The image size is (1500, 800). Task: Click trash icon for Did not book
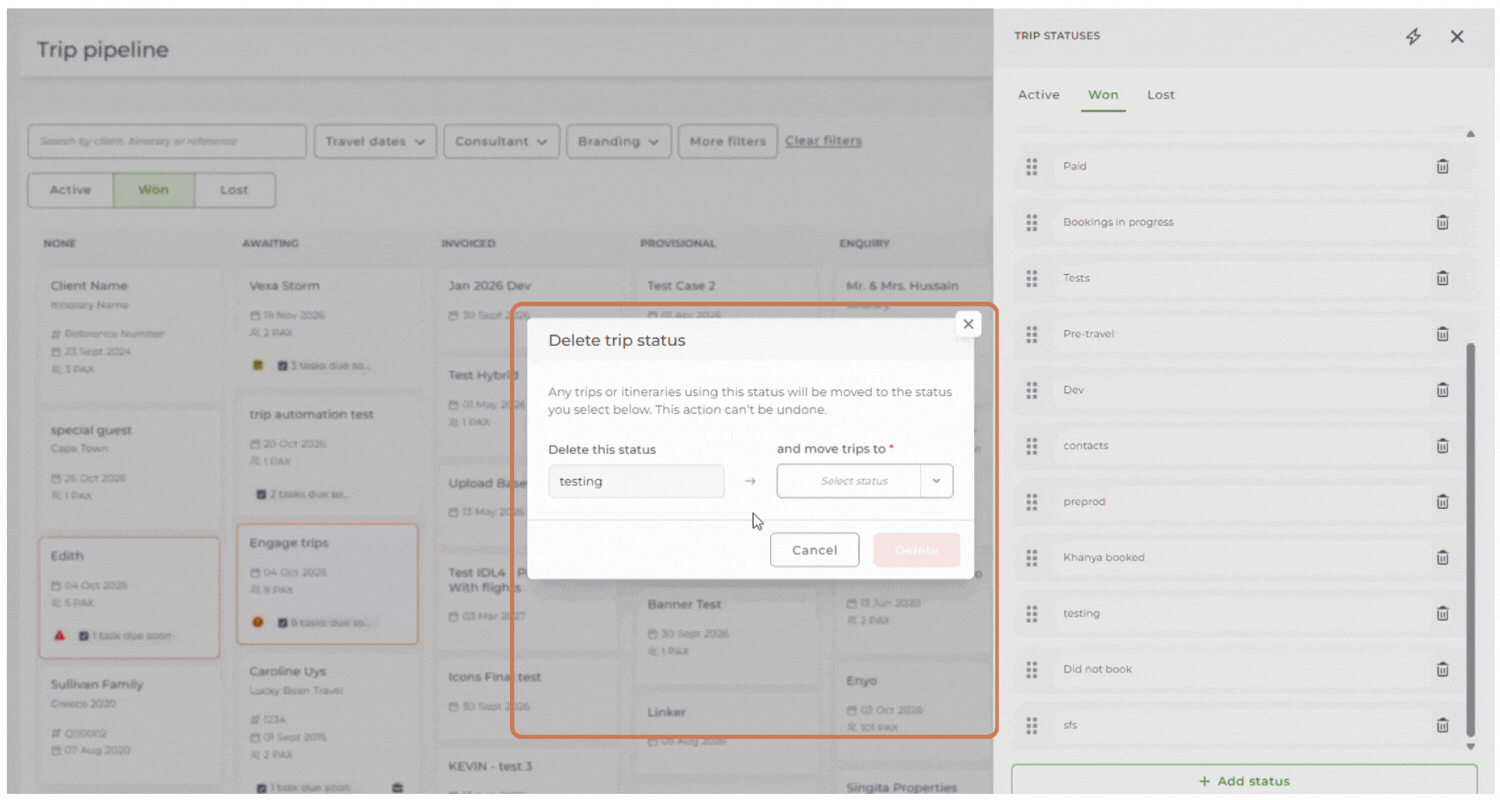1442,670
